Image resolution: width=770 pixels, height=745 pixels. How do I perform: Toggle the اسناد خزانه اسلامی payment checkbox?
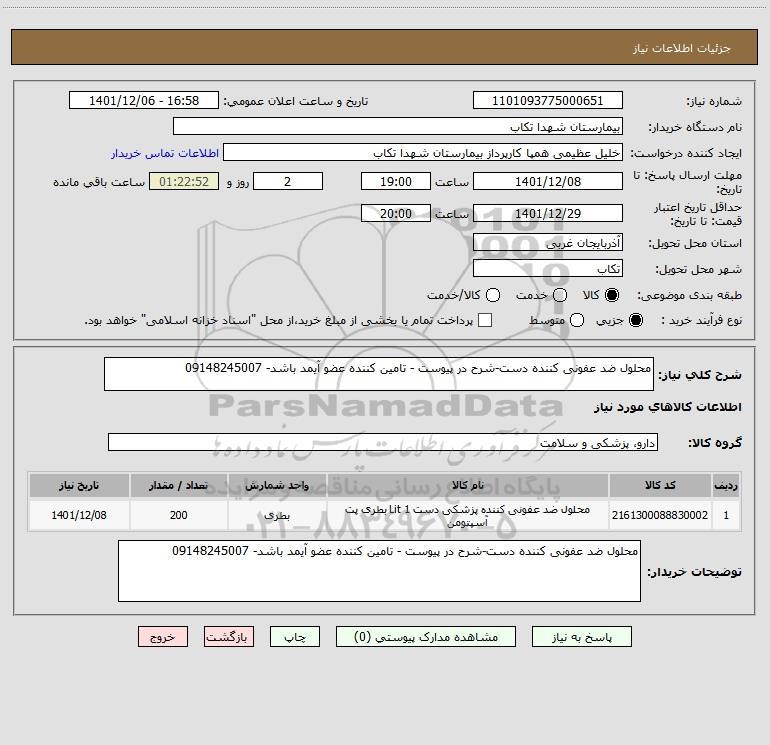click(x=485, y=320)
